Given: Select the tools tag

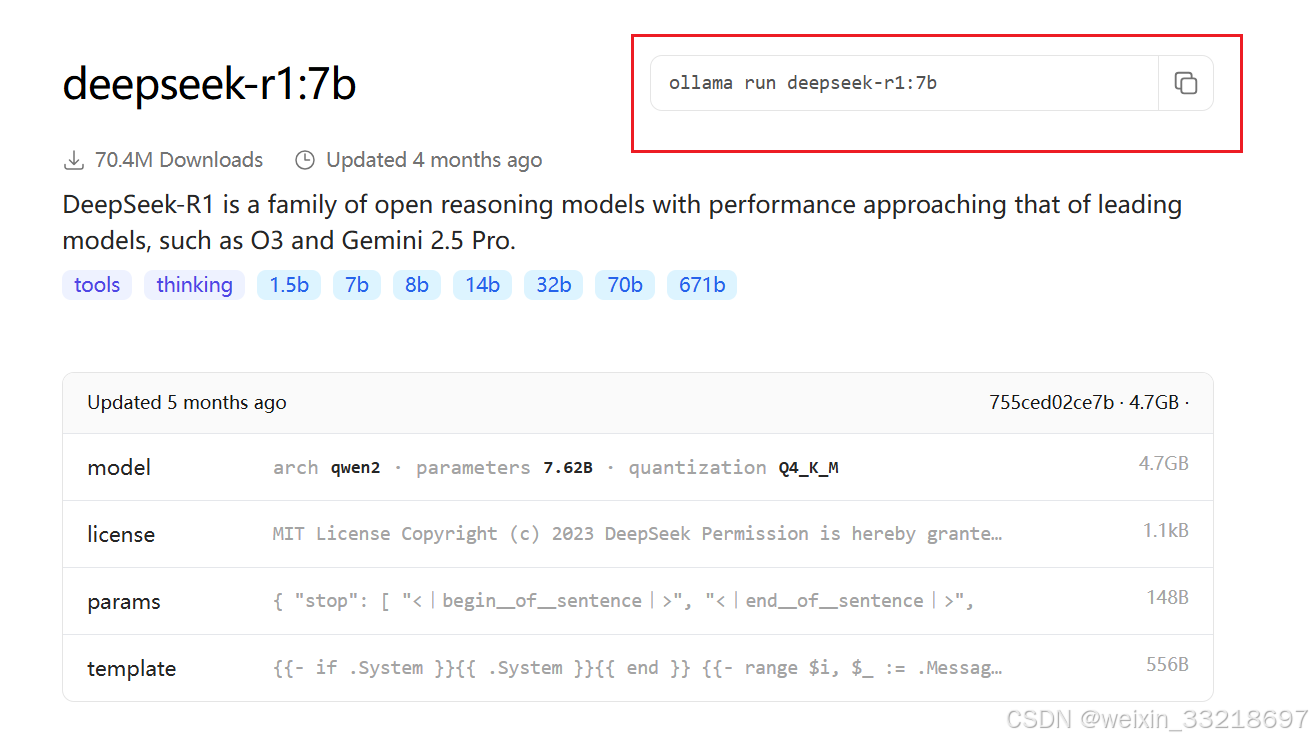Looking at the screenshot, I should tap(97, 285).
